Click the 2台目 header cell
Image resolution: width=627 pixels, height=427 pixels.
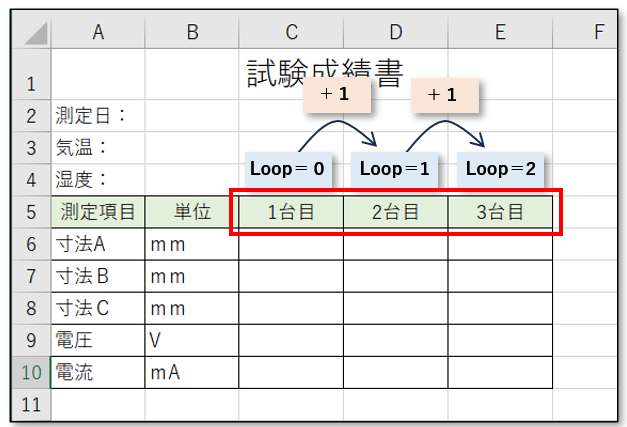coord(395,212)
